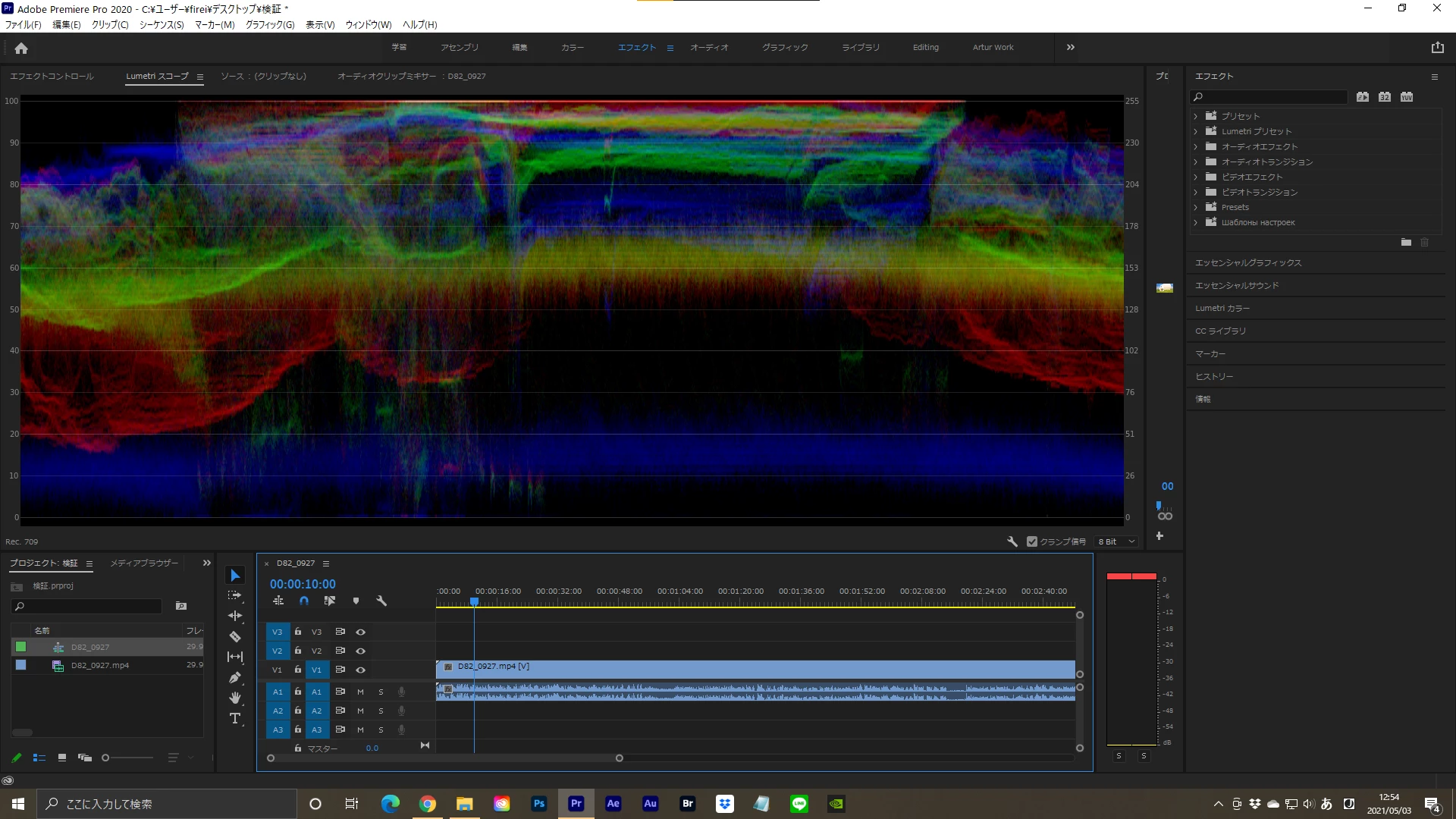Select the Ripple Edit tool
Viewport: 1456px width, 819px height.
(x=235, y=616)
